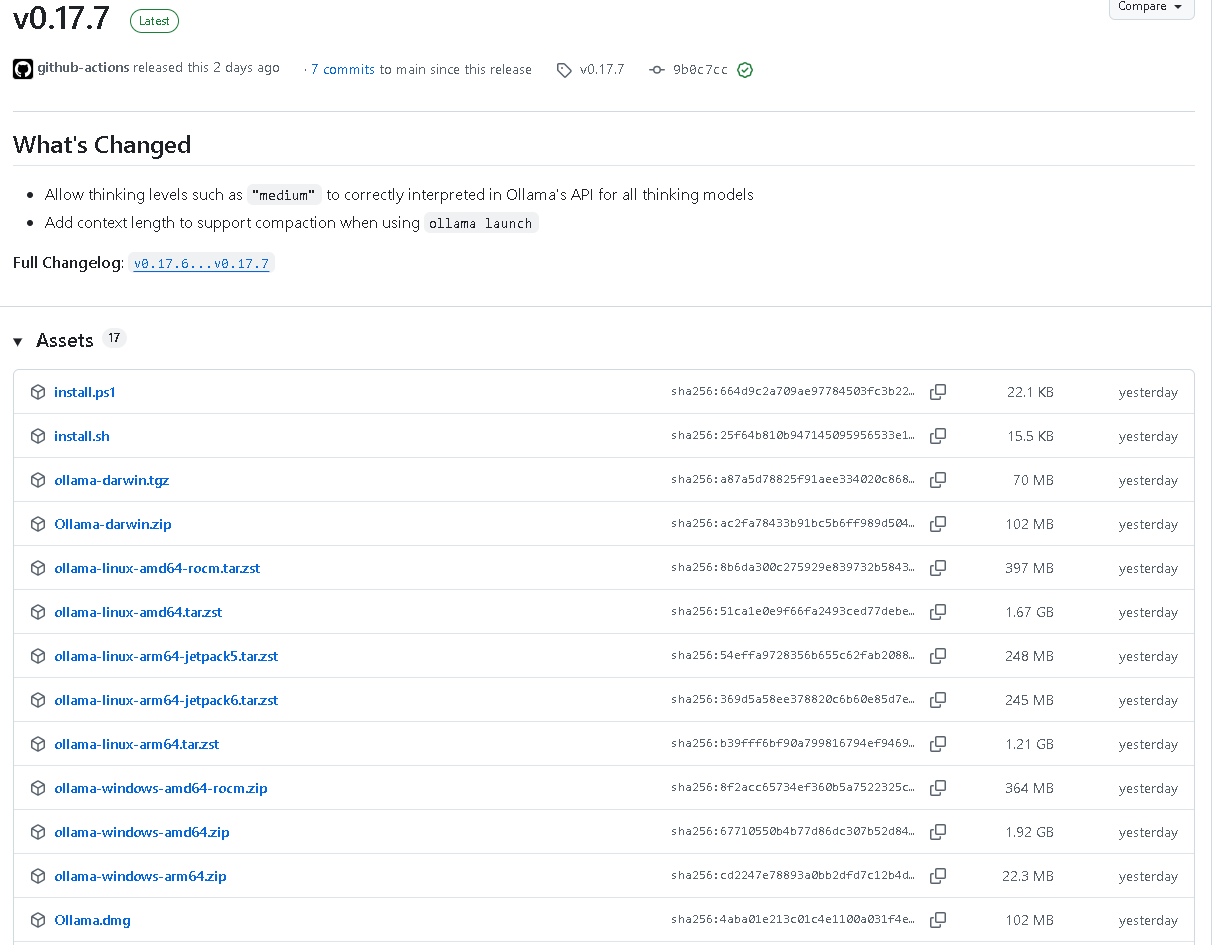
Task: Click the "medium" inline code text
Action: (285, 195)
